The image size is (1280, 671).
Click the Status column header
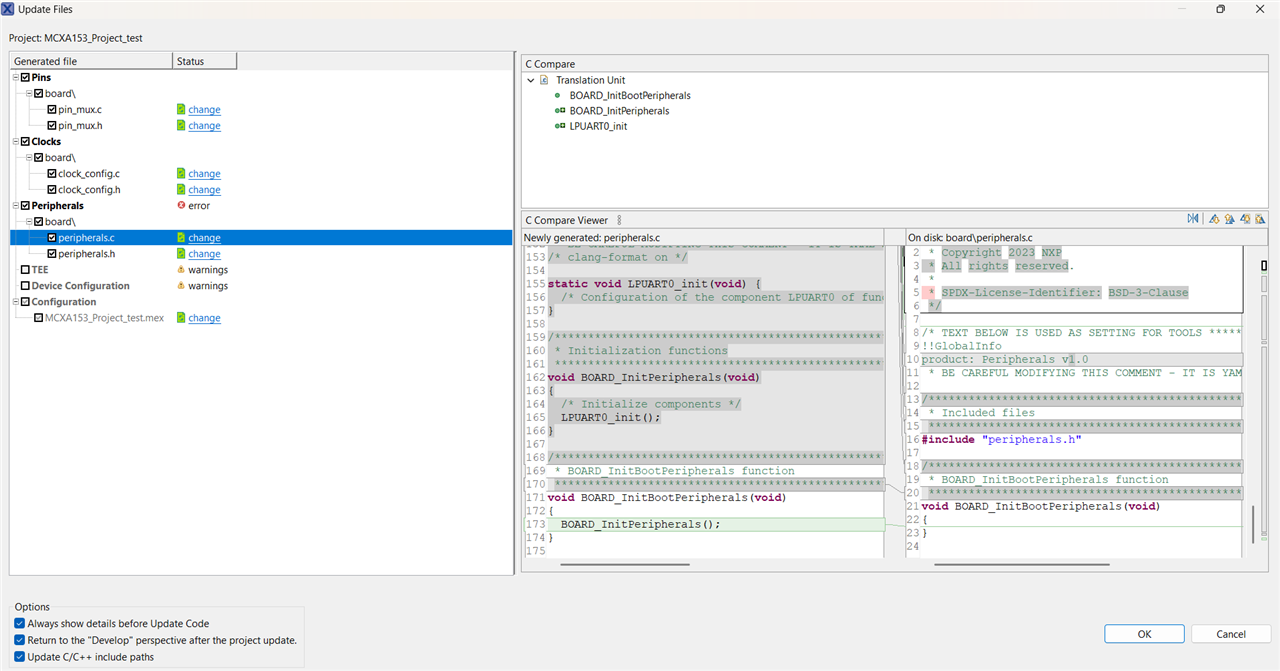click(x=204, y=61)
